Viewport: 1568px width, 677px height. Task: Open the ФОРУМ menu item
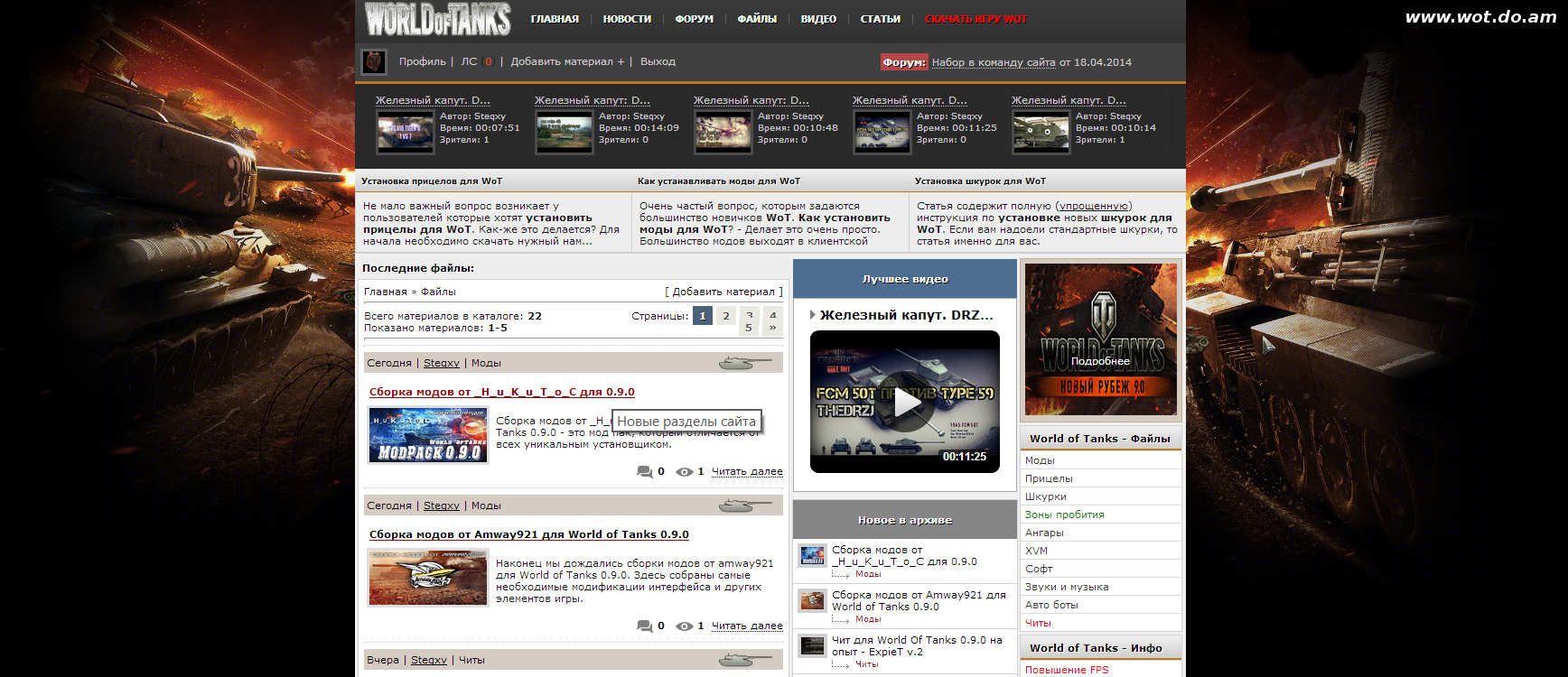click(x=695, y=19)
